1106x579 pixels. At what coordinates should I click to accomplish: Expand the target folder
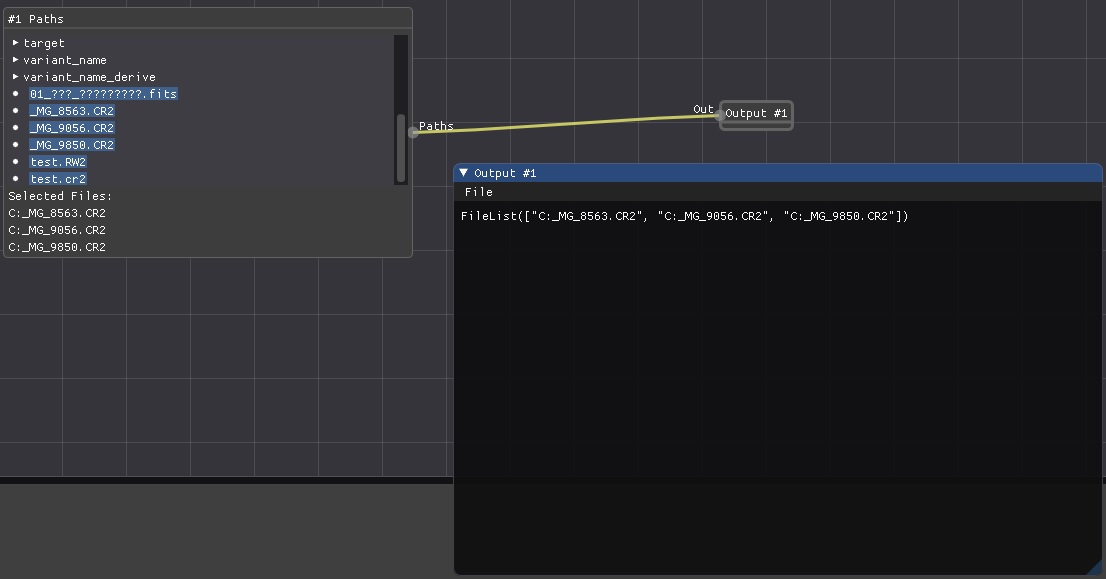pyautogui.click(x=16, y=43)
